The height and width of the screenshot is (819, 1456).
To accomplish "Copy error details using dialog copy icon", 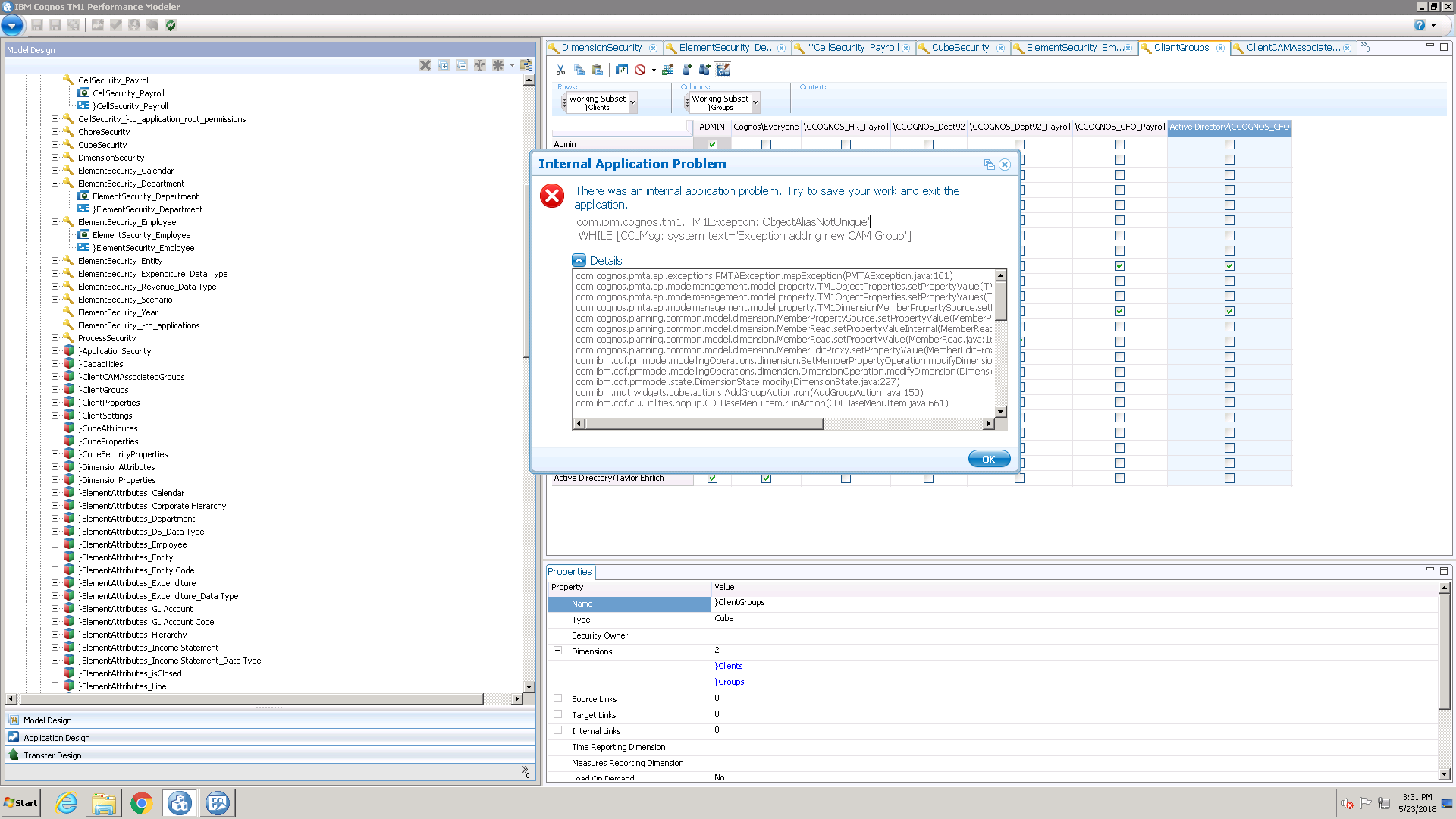I will [989, 165].
